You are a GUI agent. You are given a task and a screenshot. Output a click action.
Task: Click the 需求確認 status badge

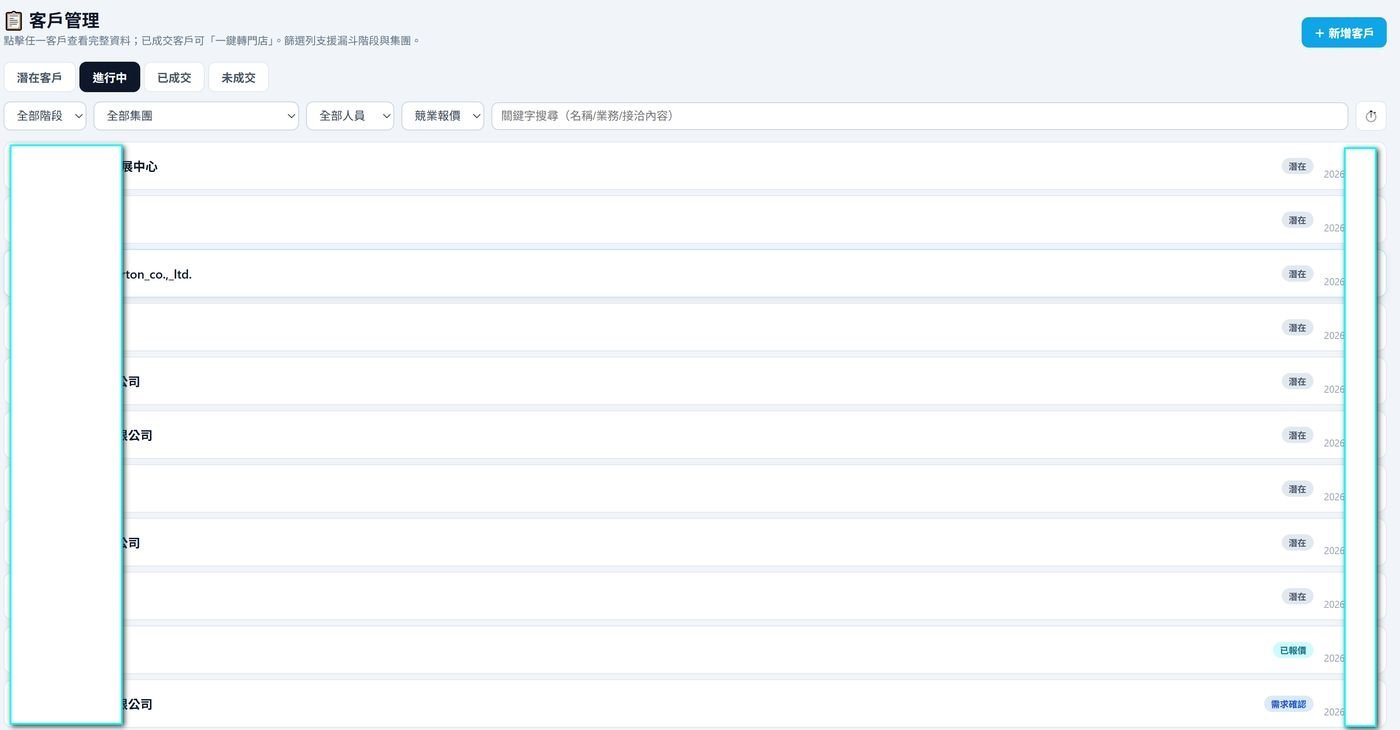1288,704
